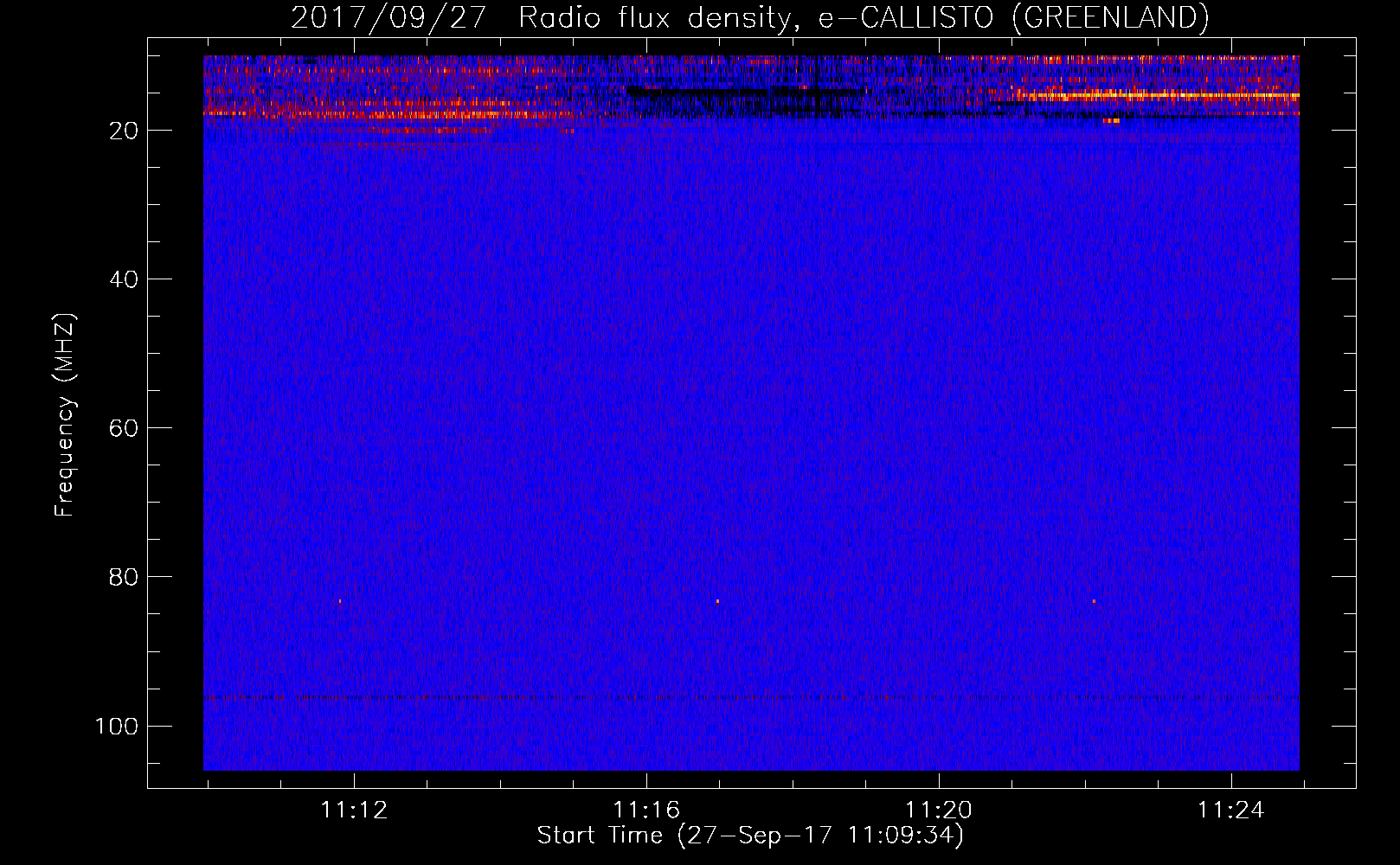Viewport: 1400px width, 865px height.
Task: Click the dark horizontal line near 96 MHz
Action: (751, 696)
